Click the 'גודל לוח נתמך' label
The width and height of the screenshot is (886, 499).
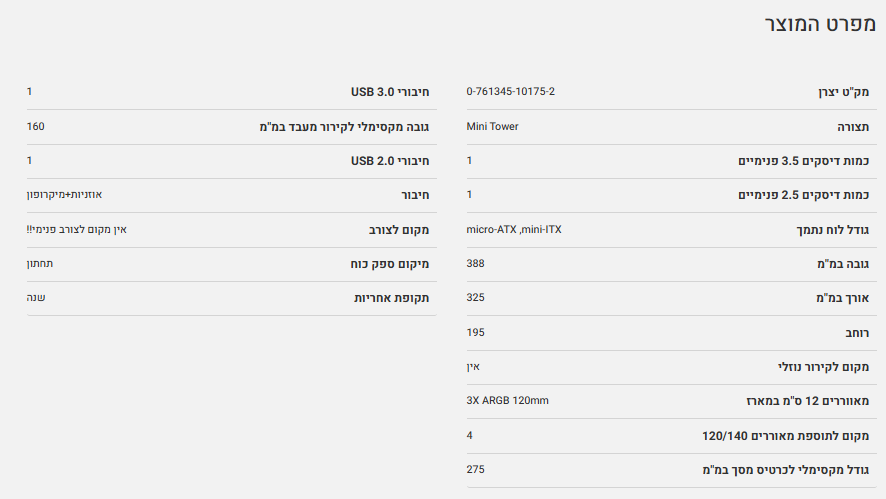coord(832,230)
